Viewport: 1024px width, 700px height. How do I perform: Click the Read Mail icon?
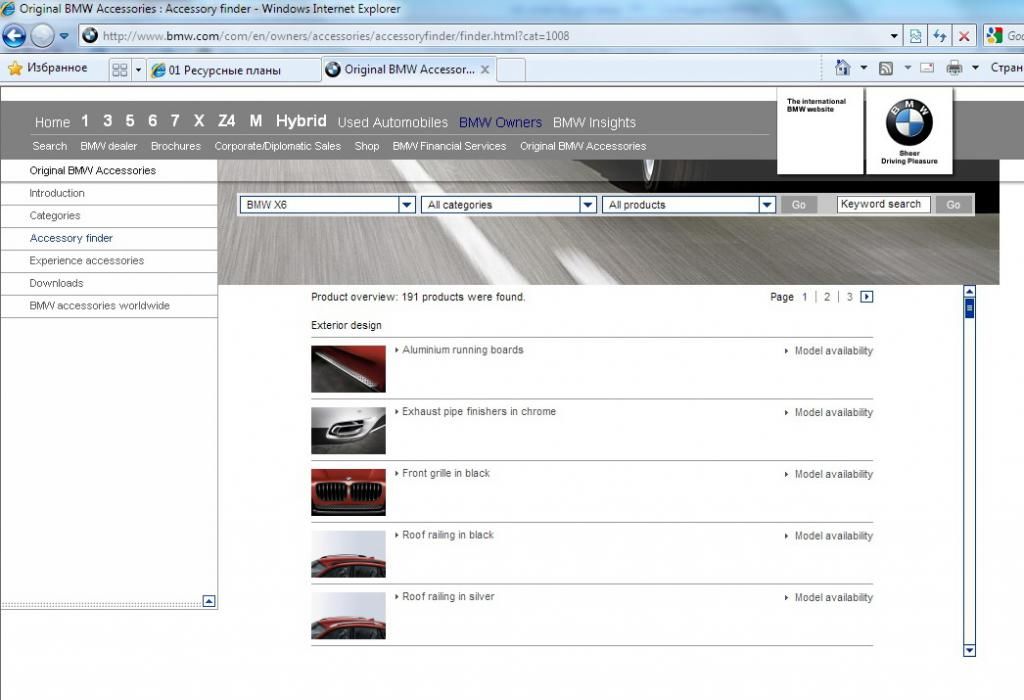(x=927, y=67)
